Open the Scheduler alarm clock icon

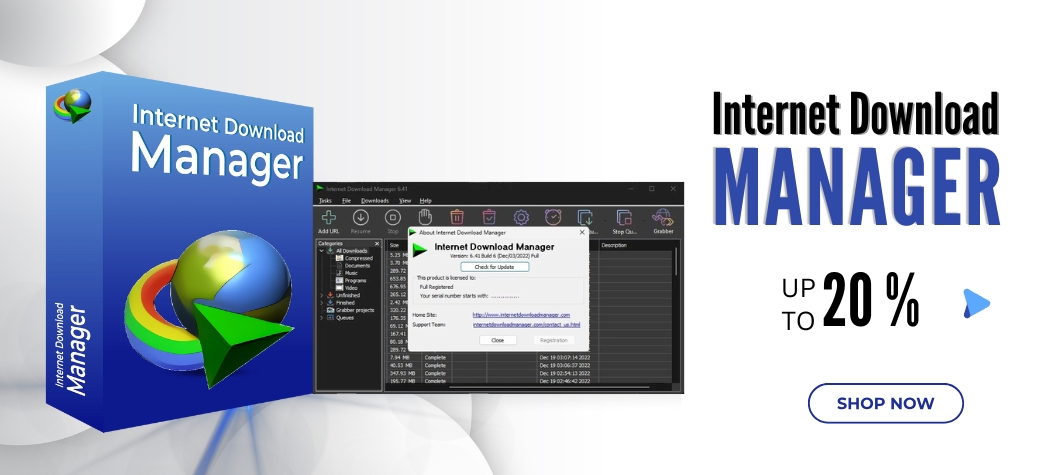553,217
